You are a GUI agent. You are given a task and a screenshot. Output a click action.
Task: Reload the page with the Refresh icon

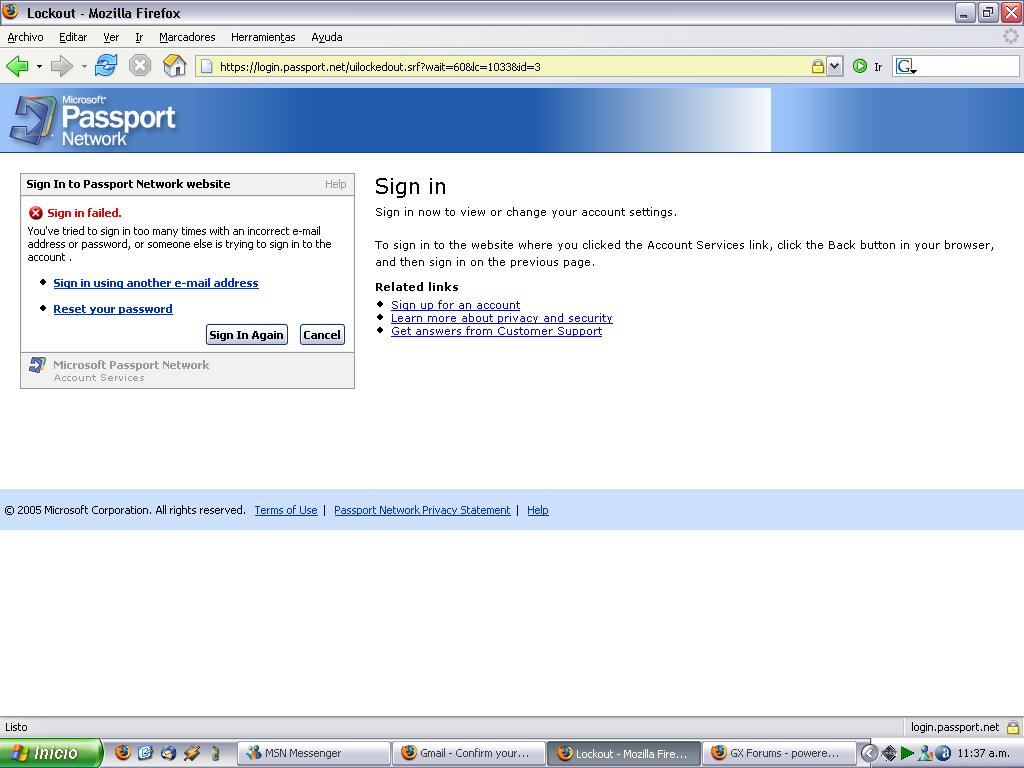coord(106,66)
